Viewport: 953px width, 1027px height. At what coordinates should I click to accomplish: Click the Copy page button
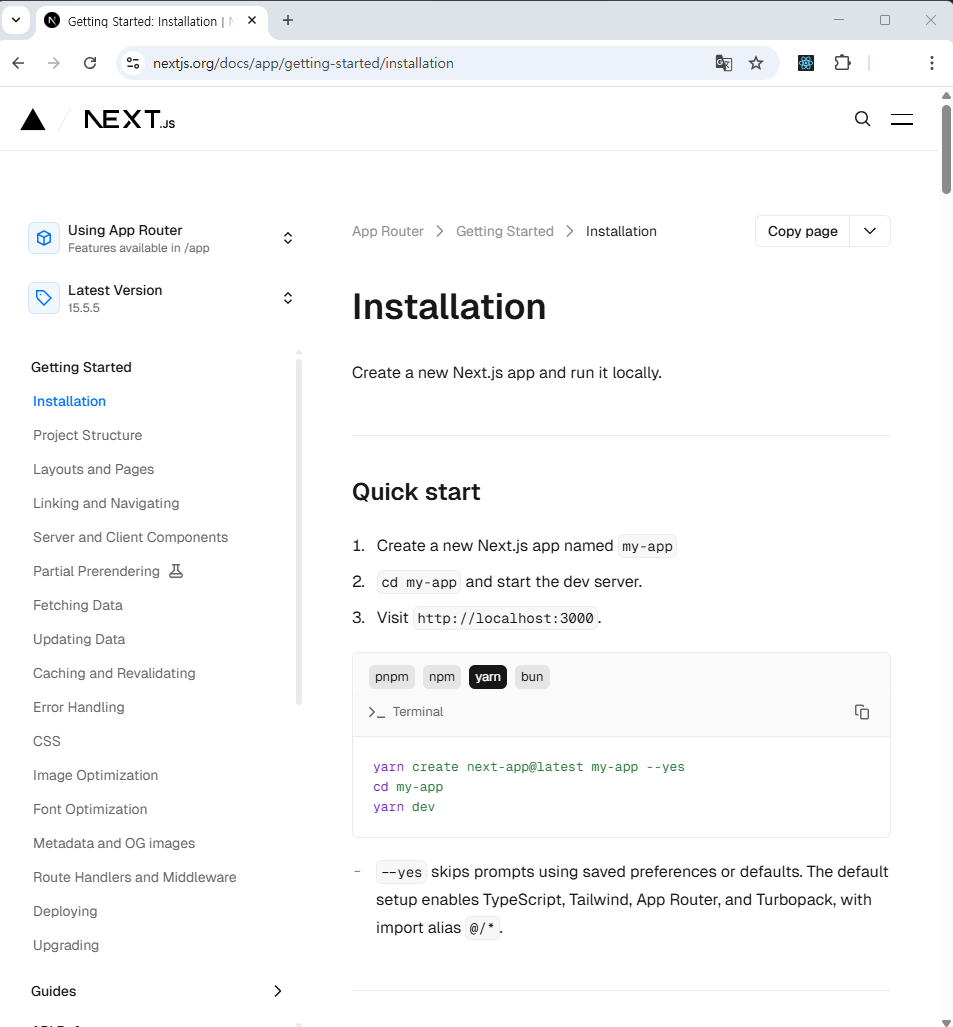(x=802, y=231)
